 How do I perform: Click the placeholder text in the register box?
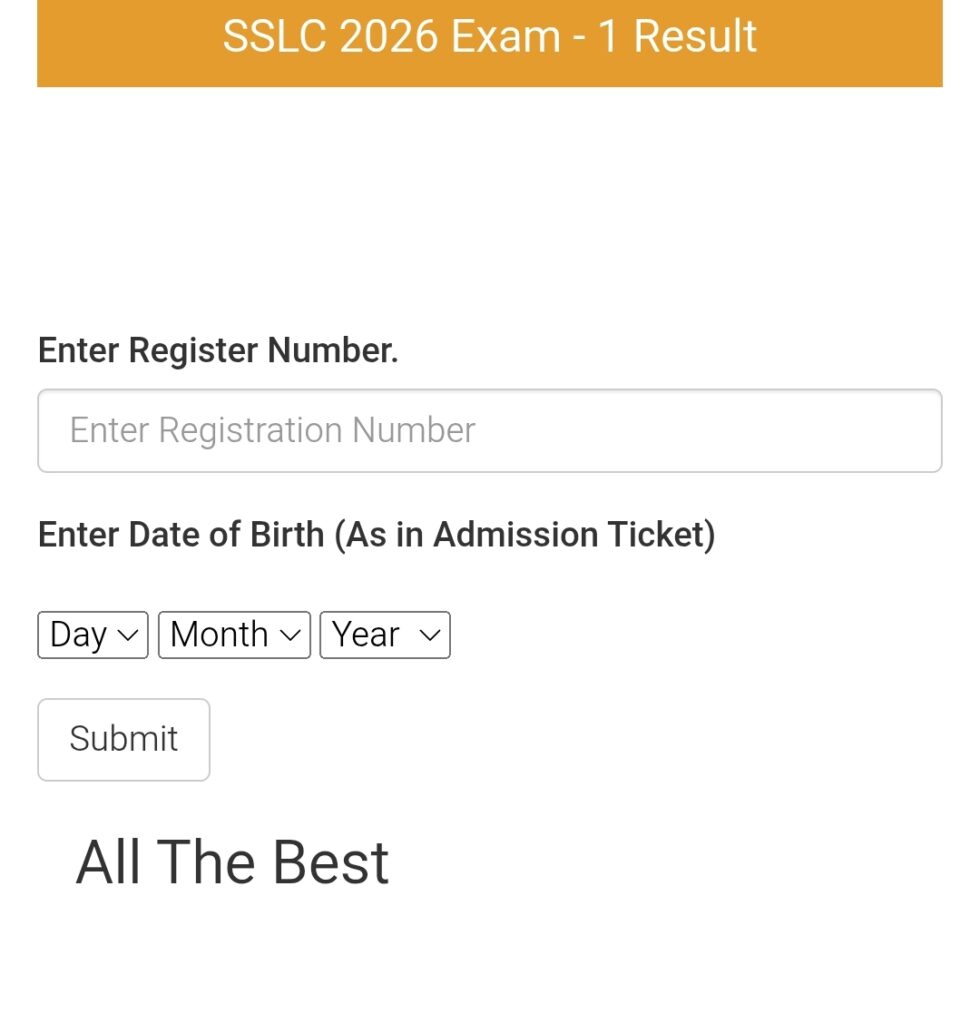[272, 431]
